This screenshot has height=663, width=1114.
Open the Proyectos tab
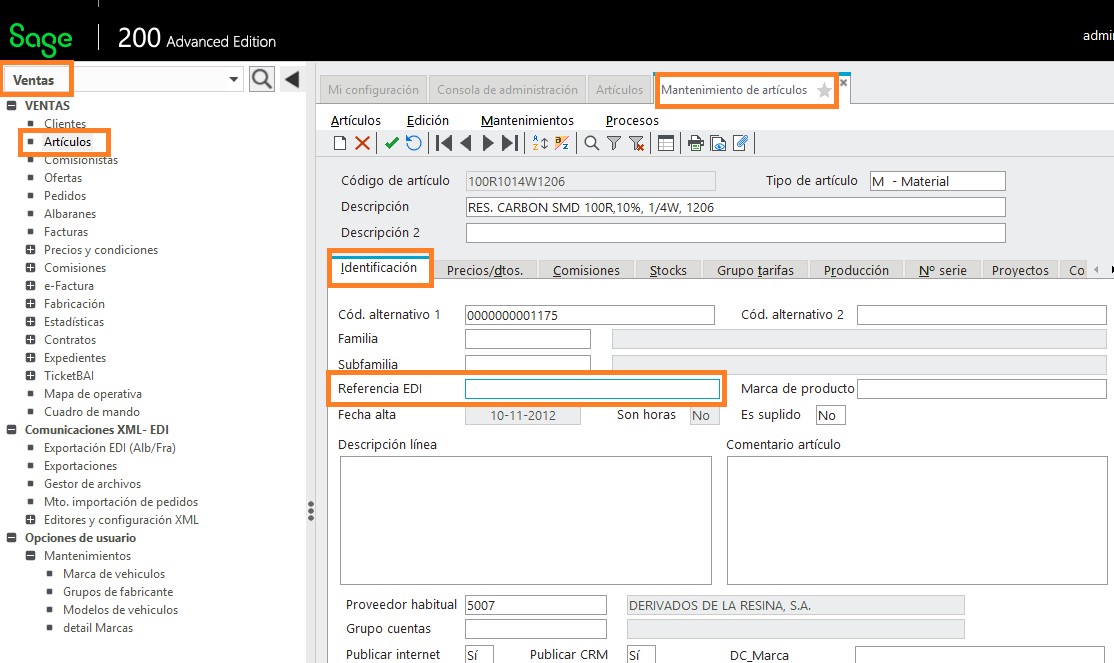[x=1020, y=271]
